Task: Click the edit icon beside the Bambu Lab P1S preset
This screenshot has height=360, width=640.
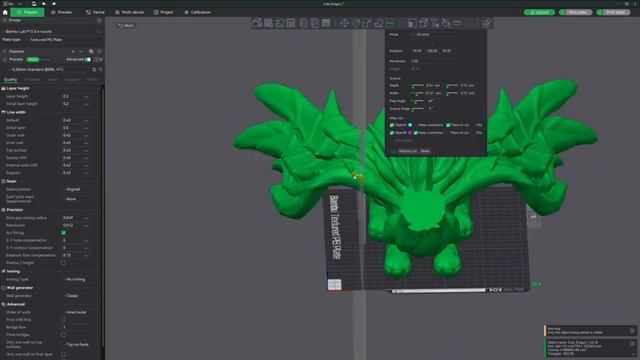Action: 98,31
